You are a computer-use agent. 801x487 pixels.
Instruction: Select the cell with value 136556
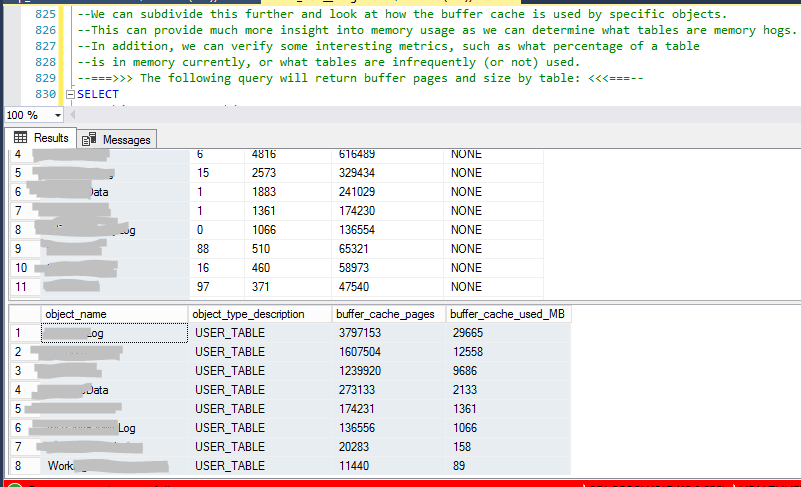tap(388, 428)
